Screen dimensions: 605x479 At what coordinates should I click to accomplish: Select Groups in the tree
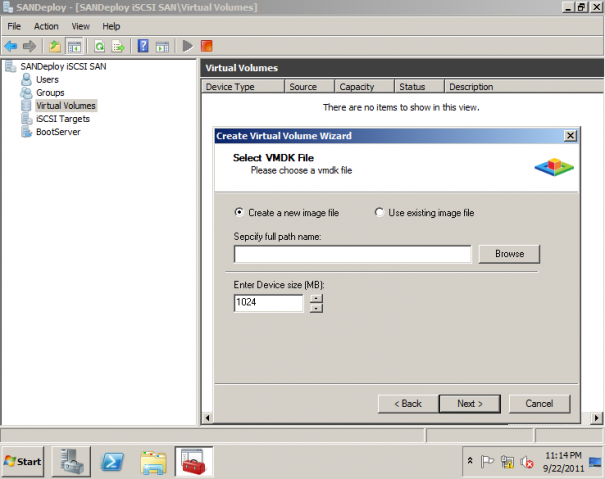[x=50, y=93]
